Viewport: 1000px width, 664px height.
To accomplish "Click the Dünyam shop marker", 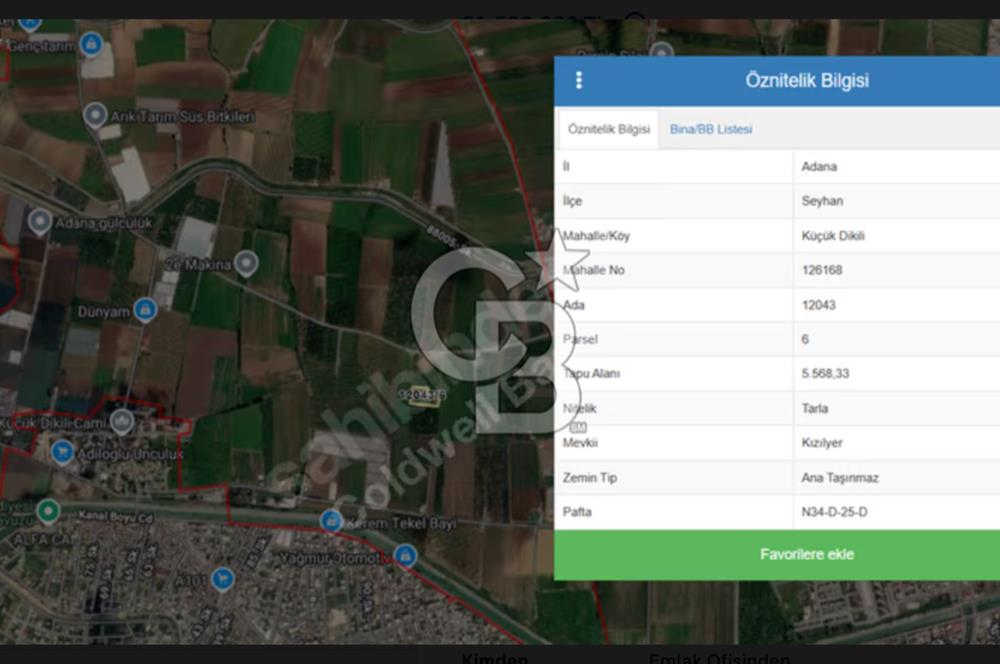I will 145,310.
